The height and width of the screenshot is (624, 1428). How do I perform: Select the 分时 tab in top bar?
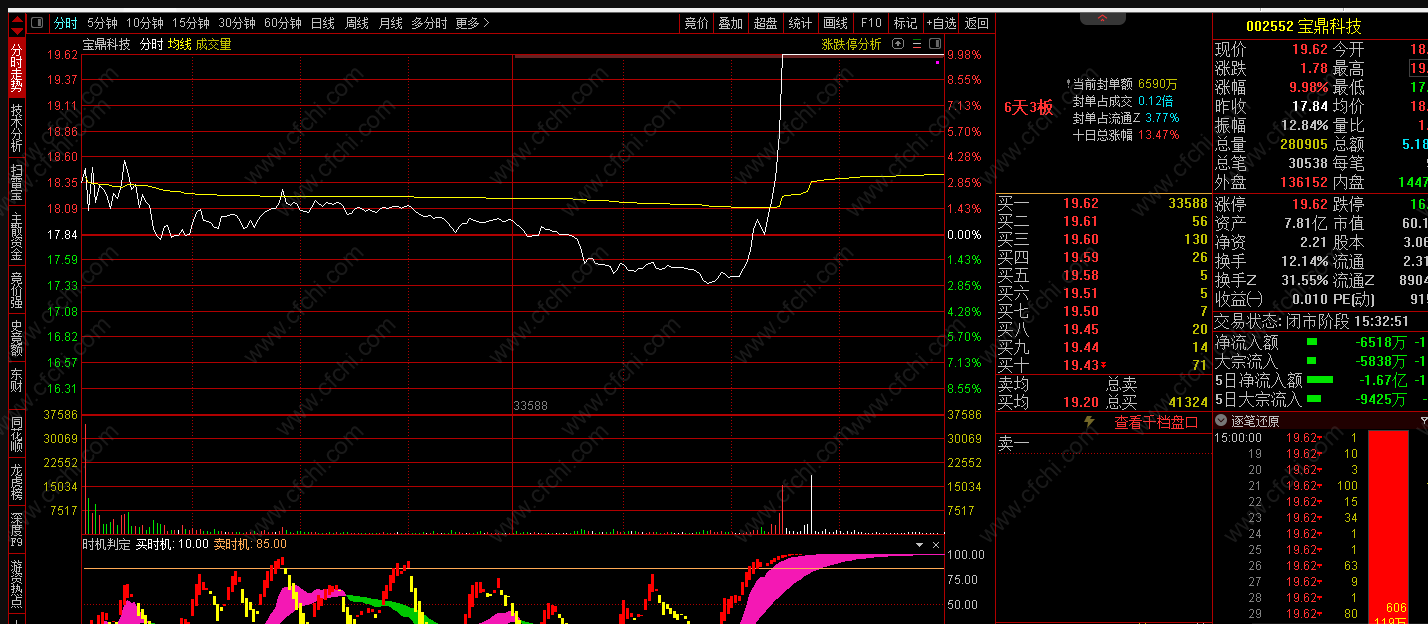point(65,23)
